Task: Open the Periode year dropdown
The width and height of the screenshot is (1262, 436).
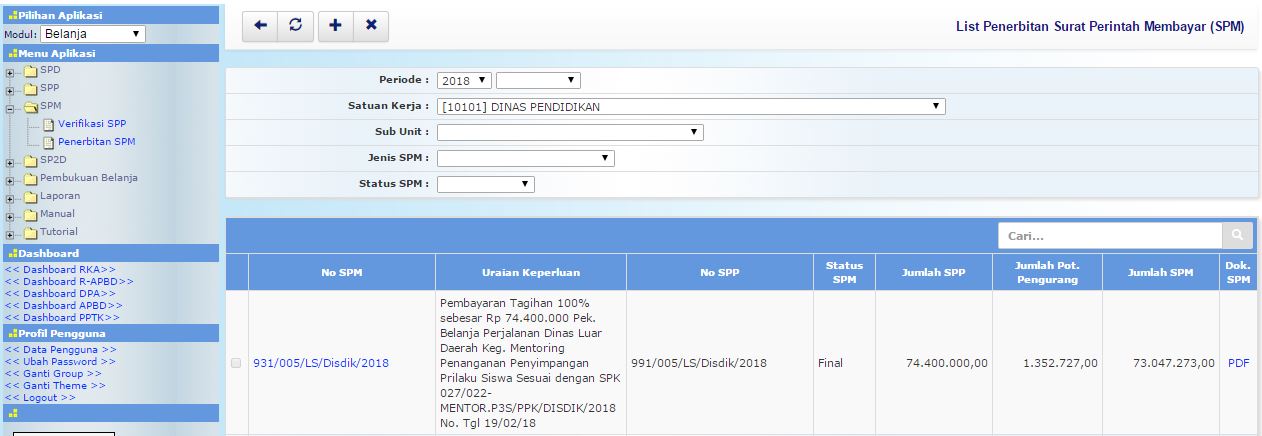Action: pos(464,80)
